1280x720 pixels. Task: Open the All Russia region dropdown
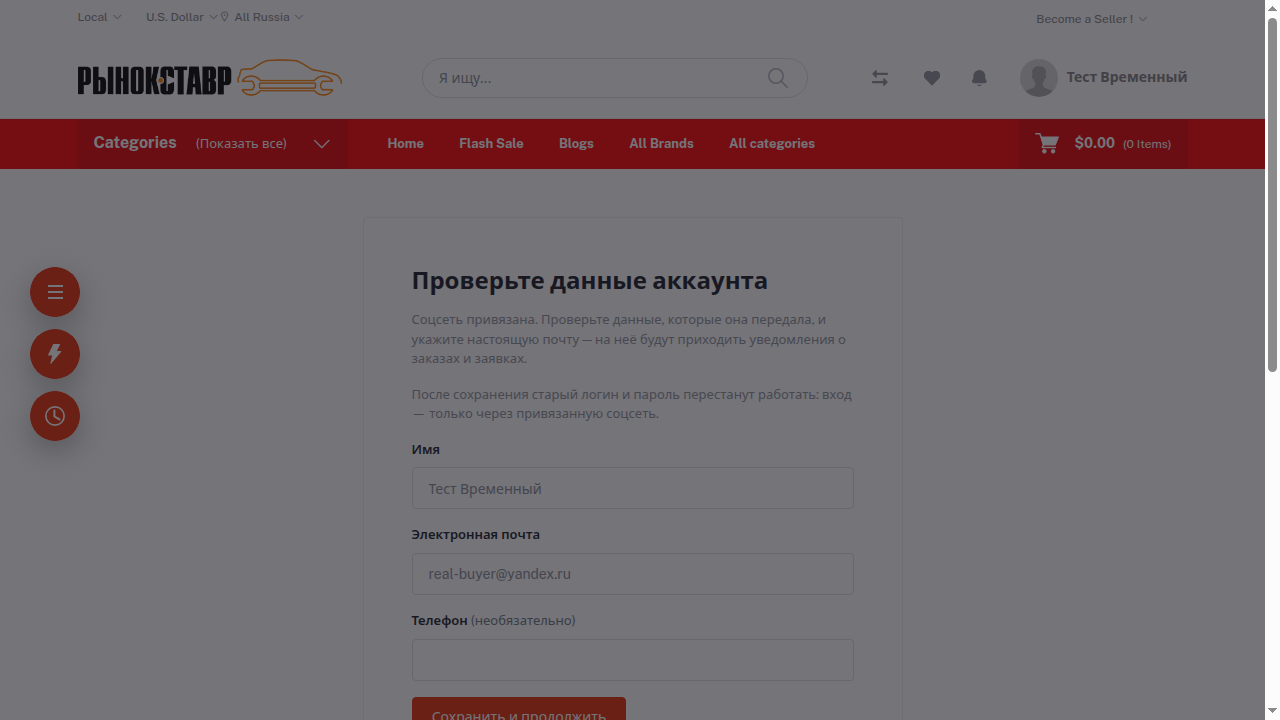(268, 17)
